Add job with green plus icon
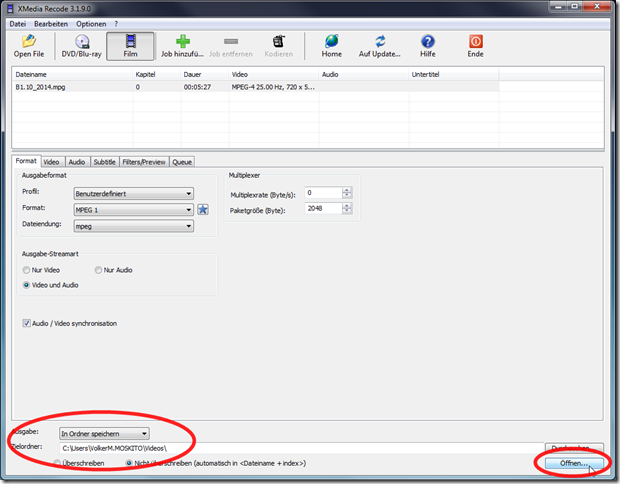 [182, 44]
